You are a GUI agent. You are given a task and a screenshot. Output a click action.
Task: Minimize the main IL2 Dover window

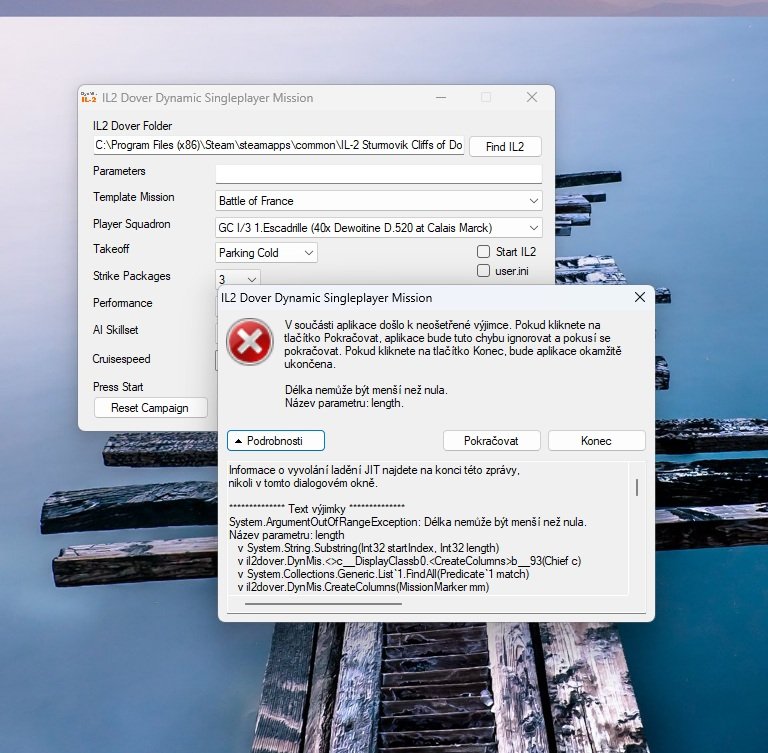pyautogui.click(x=441, y=97)
